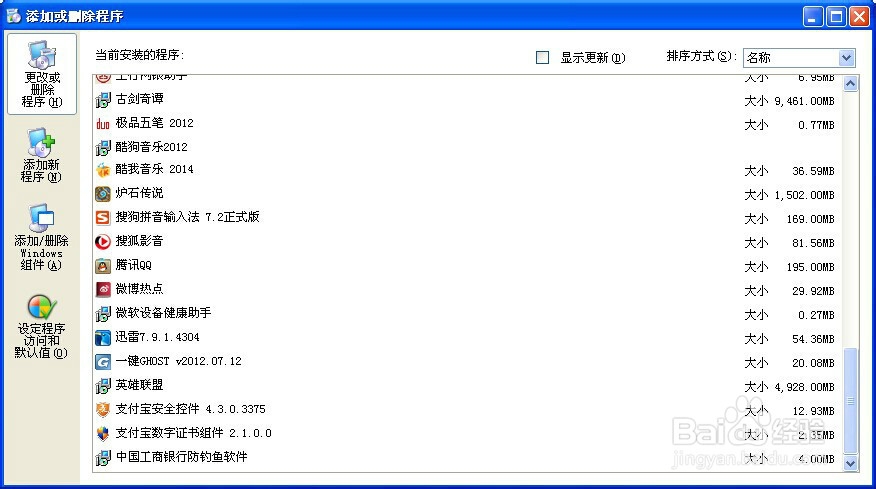
Task: Select the 搜狐影音 entry text
Action: [x=139, y=241]
